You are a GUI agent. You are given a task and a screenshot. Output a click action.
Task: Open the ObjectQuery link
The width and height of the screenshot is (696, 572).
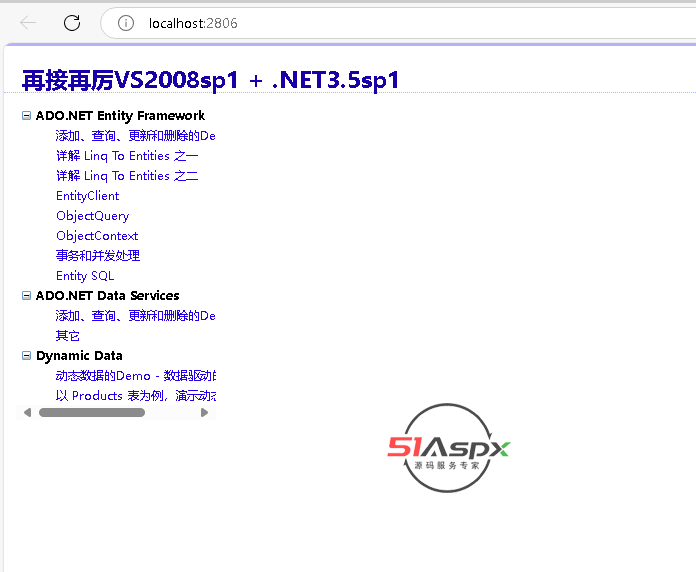(92, 216)
